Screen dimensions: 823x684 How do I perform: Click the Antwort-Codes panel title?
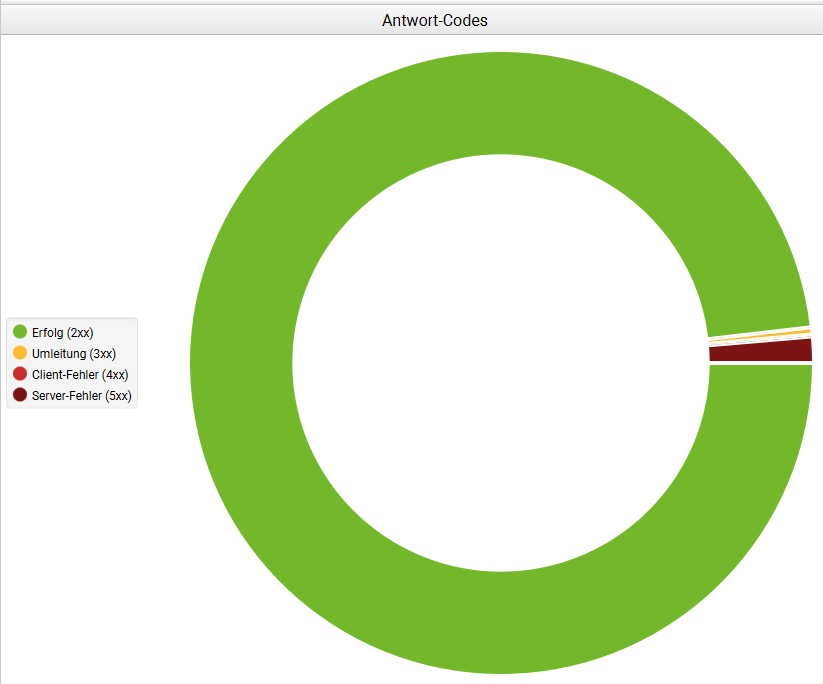click(x=435, y=20)
